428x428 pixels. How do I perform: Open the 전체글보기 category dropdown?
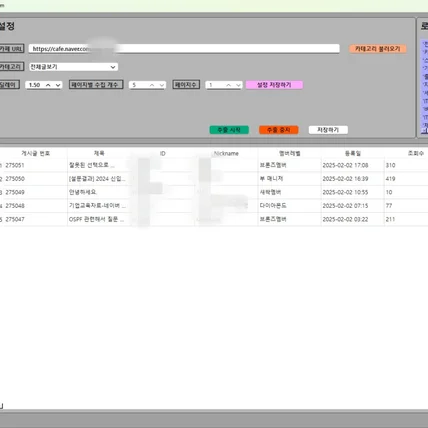click(73, 67)
